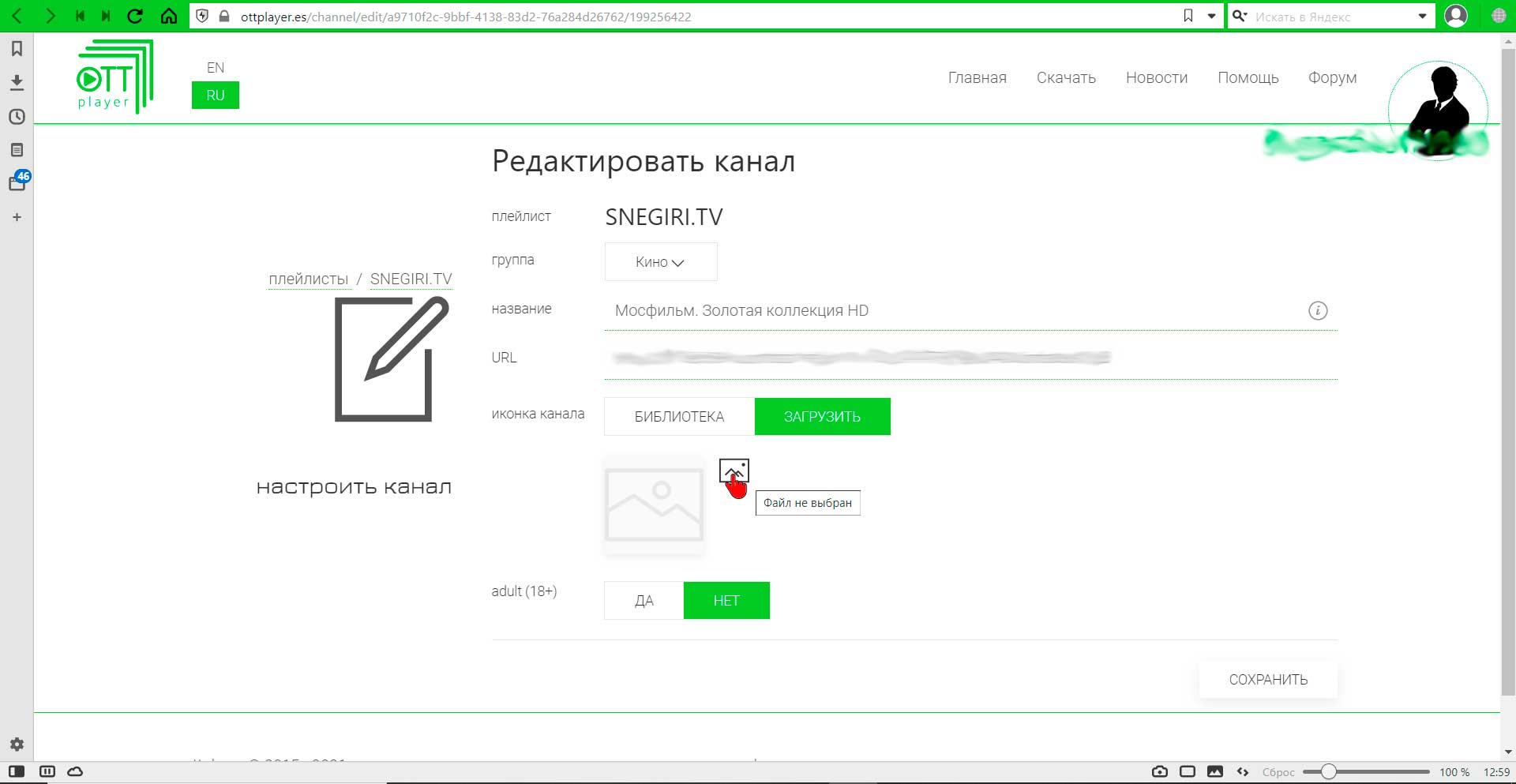1516x784 pixels.
Task: Expand the address bar history dropdown
Action: pos(1211,16)
